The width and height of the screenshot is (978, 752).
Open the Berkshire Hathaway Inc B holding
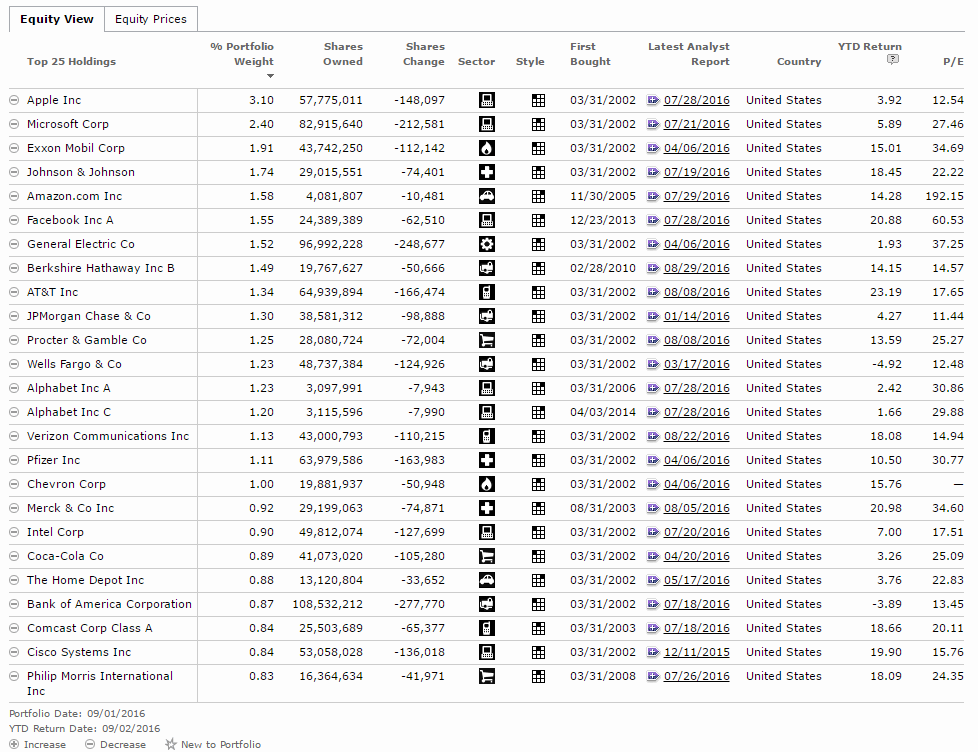[x=100, y=268]
